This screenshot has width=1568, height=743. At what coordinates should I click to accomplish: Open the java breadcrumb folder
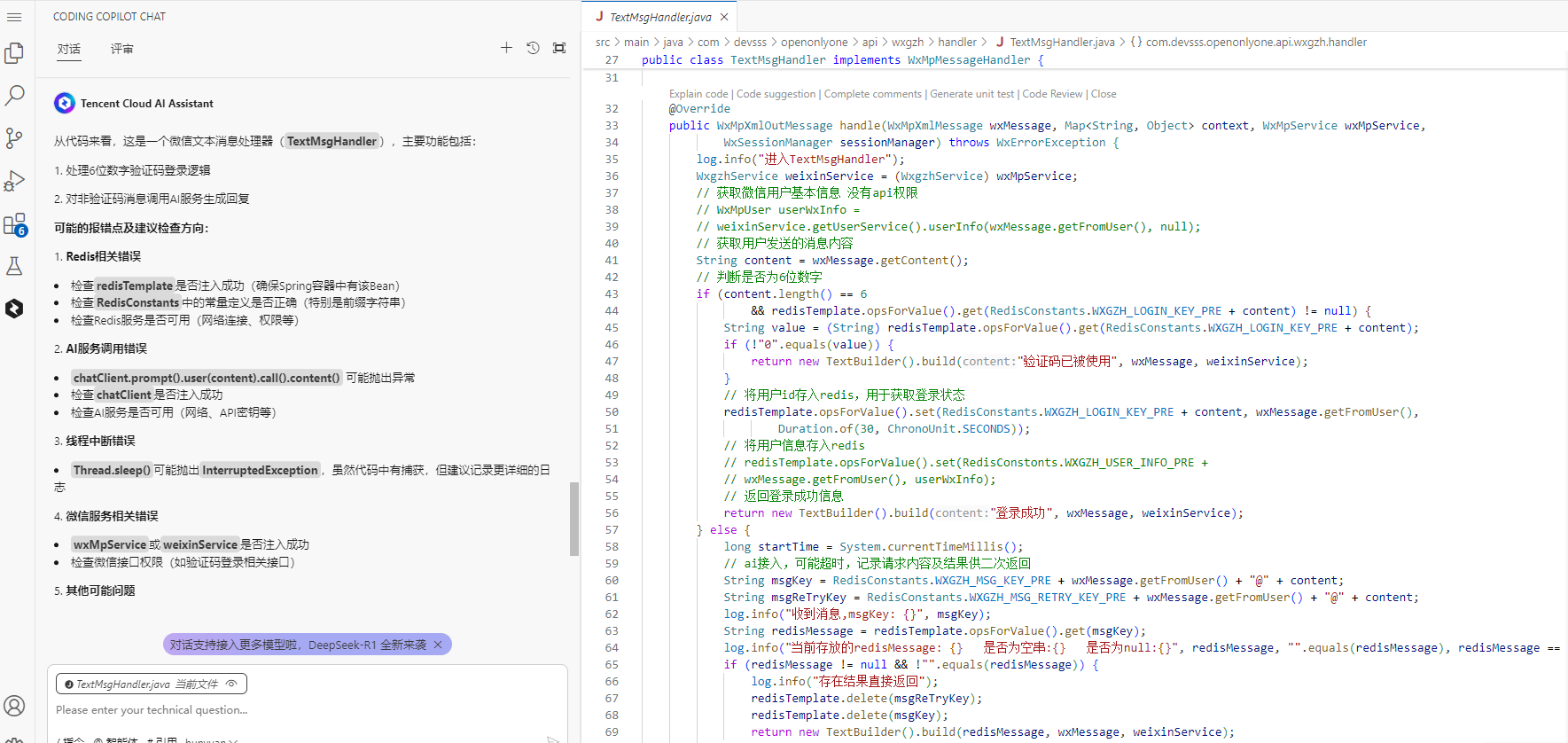[673, 42]
